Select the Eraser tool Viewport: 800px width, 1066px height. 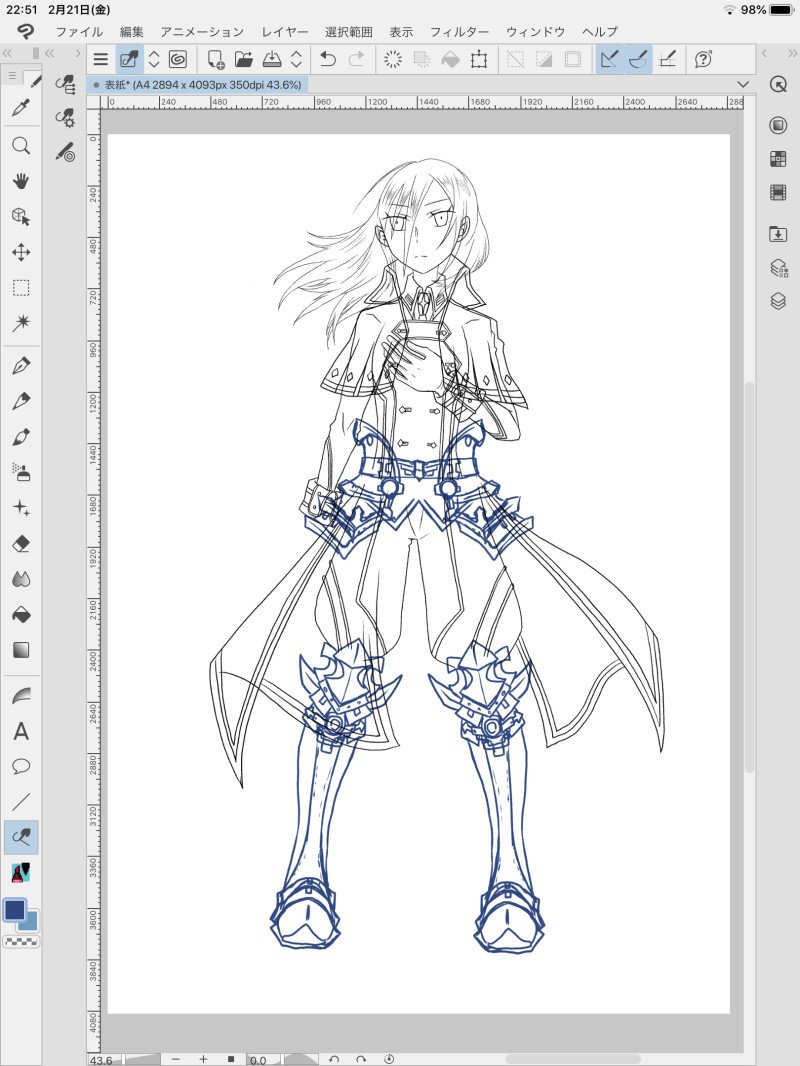[x=21, y=544]
